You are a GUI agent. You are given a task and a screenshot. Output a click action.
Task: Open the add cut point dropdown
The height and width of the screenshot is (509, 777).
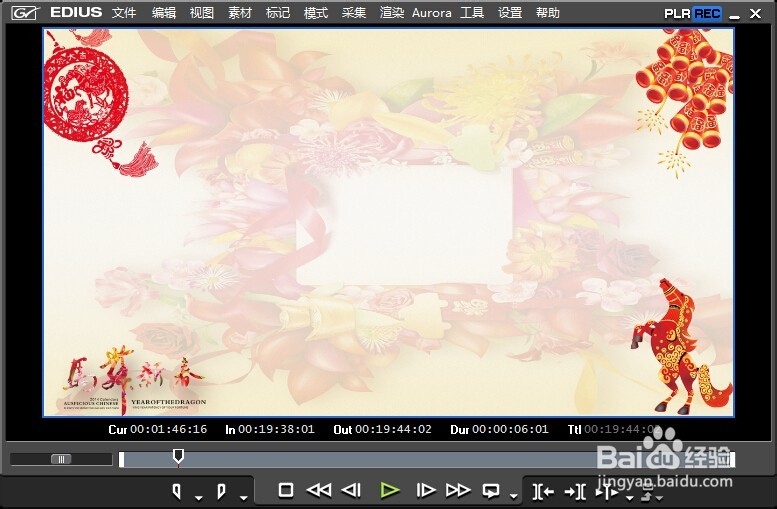(x=629, y=497)
